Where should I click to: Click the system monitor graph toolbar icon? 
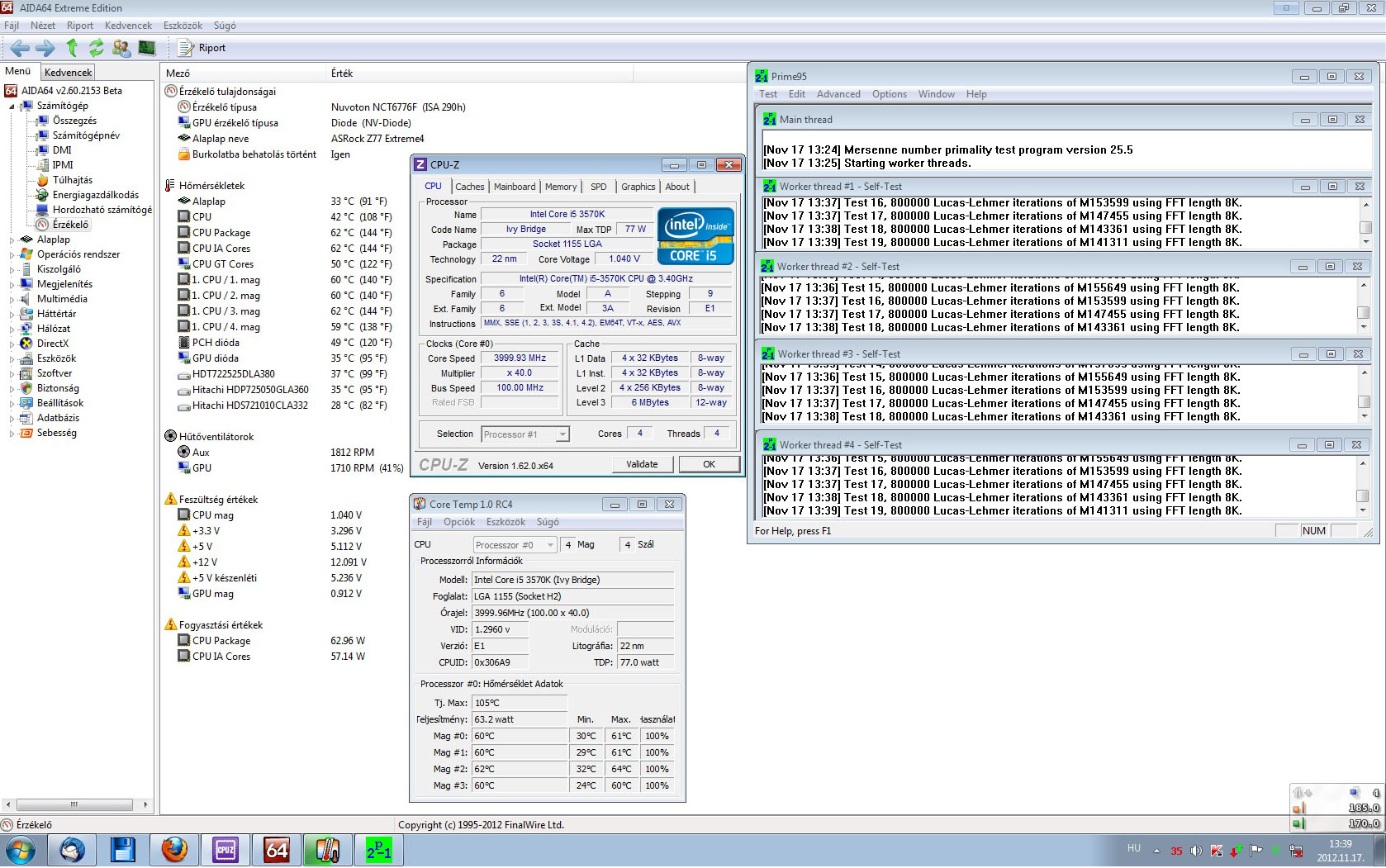click(x=147, y=48)
